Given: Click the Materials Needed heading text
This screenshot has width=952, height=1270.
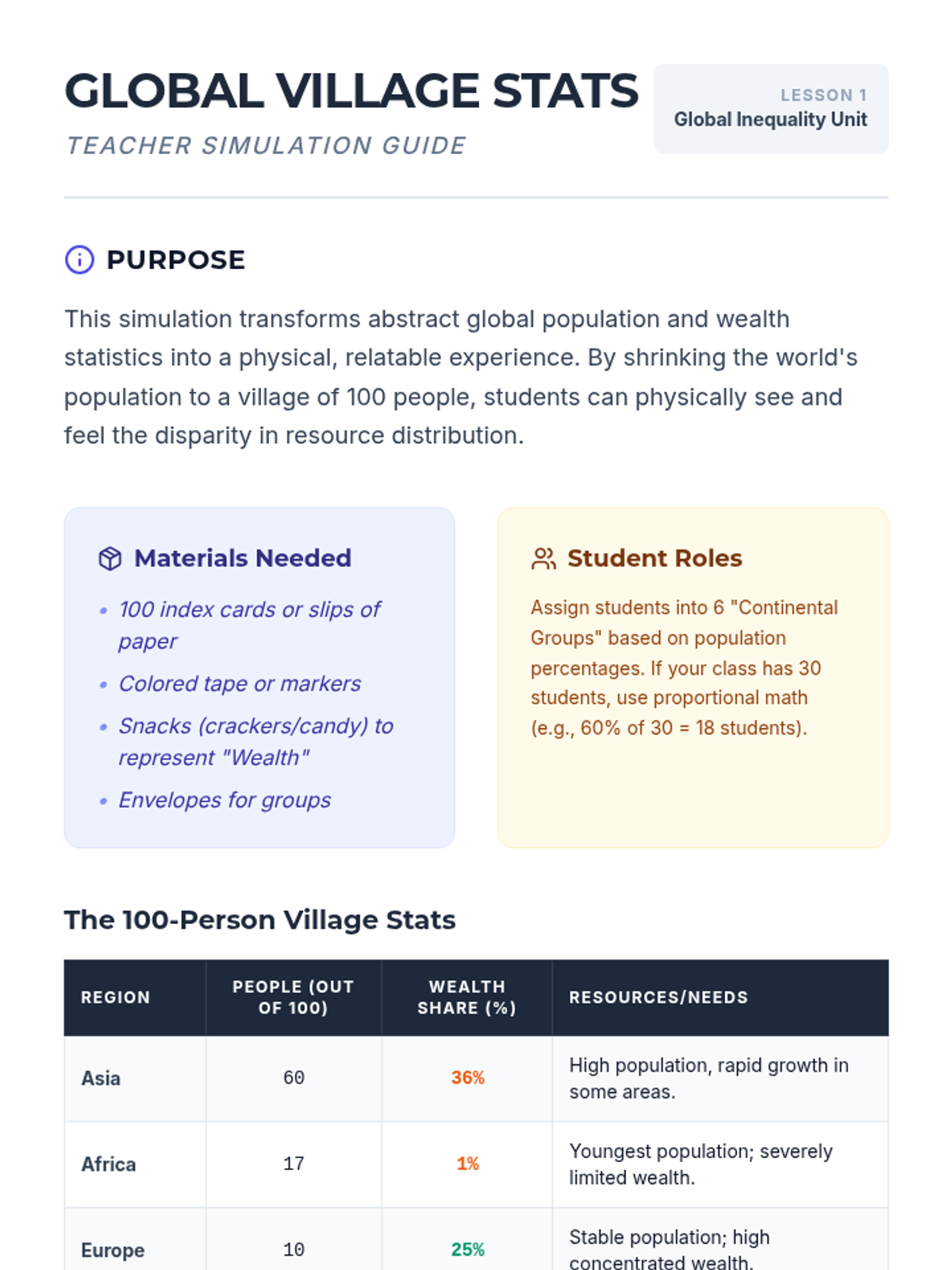Looking at the screenshot, I should click(242, 559).
